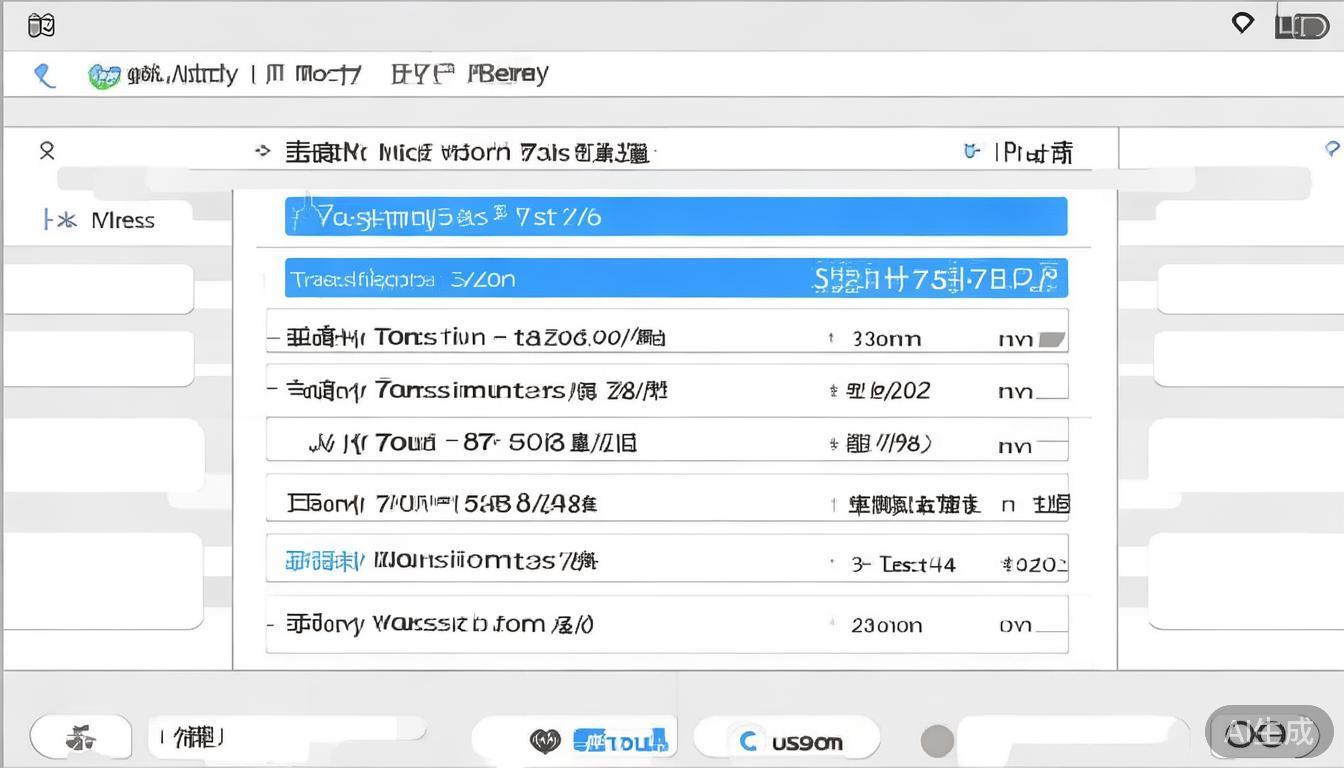Select the Bereay tab in top bar
This screenshot has width=1344, height=768.
coord(510,74)
